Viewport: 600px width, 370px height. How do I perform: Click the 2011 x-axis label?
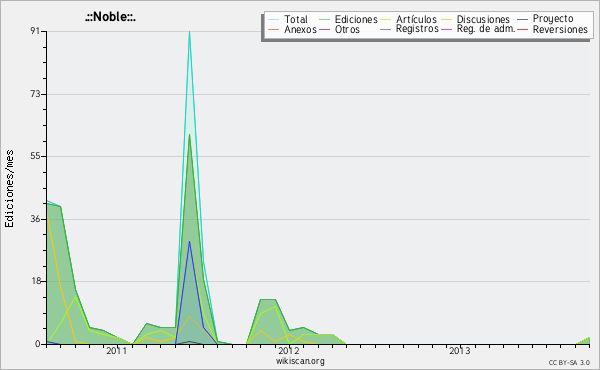click(117, 351)
